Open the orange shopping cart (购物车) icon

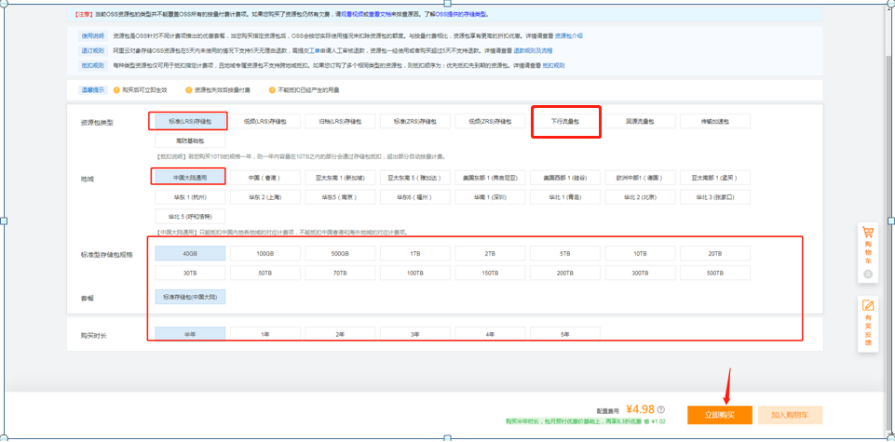868,232
